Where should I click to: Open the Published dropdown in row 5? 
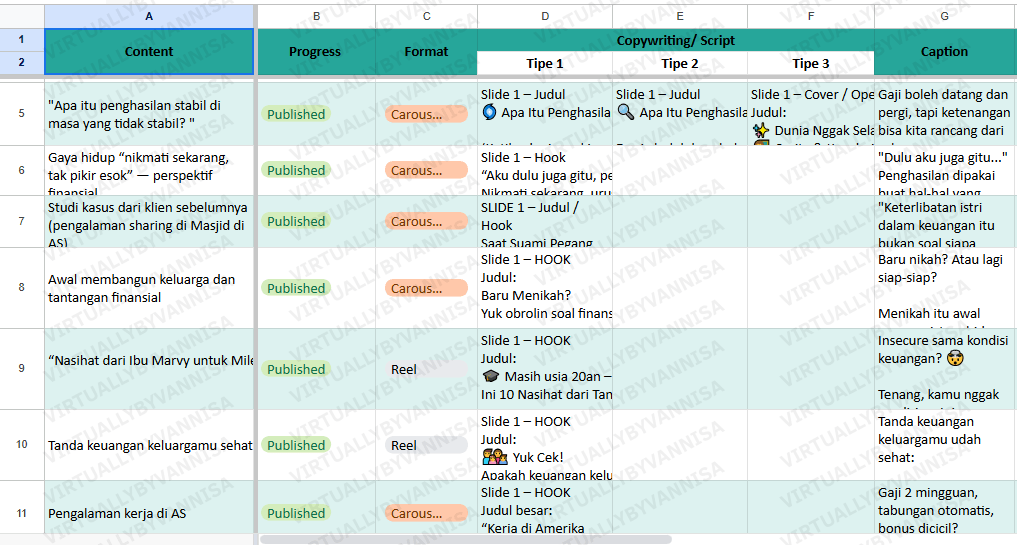[296, 114]
